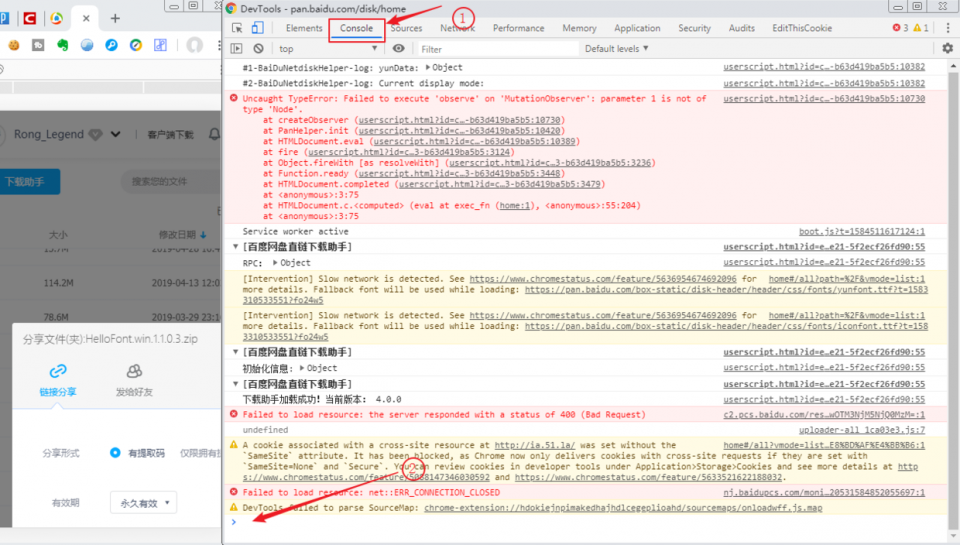The image size is (960, 545).
Task: Click the blue globe extension icon
Action: click(x=87, y=45)
